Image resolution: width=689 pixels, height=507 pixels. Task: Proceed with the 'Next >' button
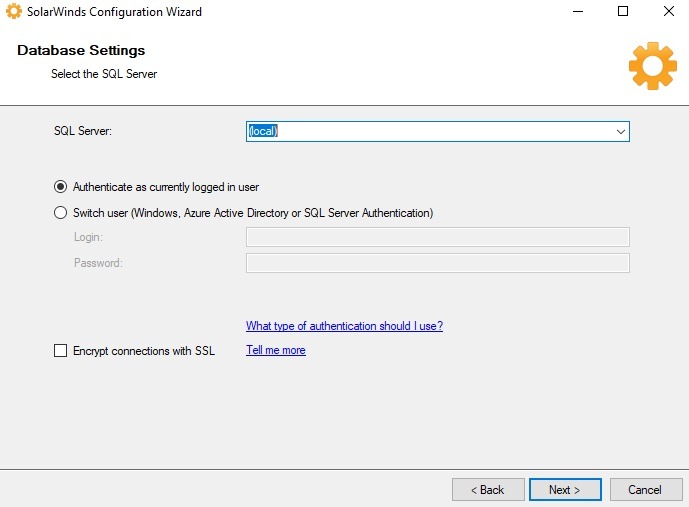pyautogui.click(x=565, y=490)
